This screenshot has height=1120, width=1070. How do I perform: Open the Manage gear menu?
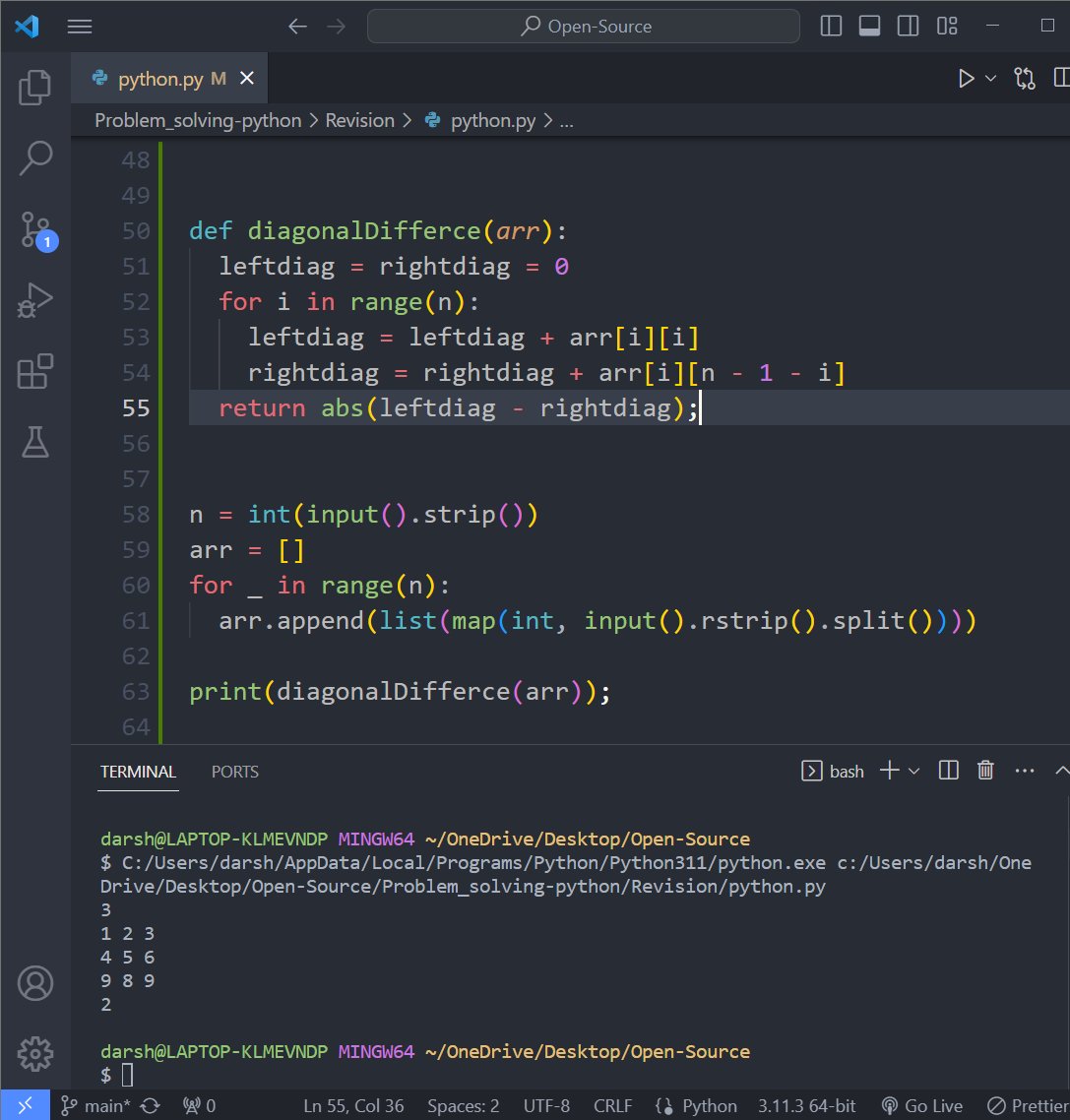point(35,1054)
